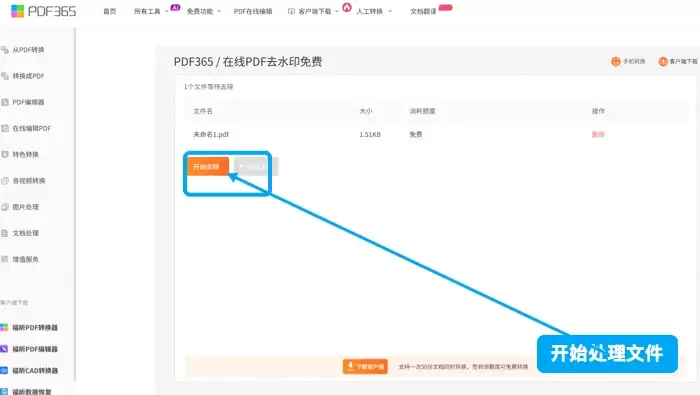This screenshot has width=700, height=395.
Task: Click the 特色转换 sidebar icon
Action: [x=5, y=154]
